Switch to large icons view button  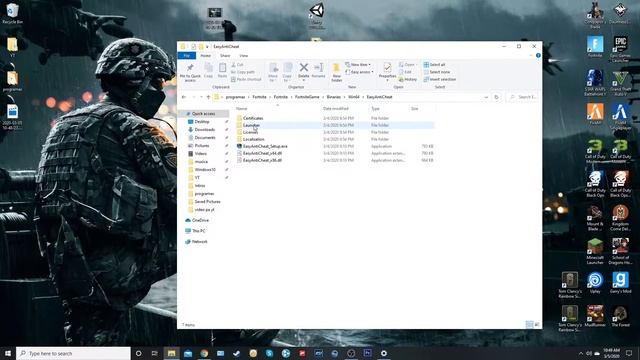(537, 324)
